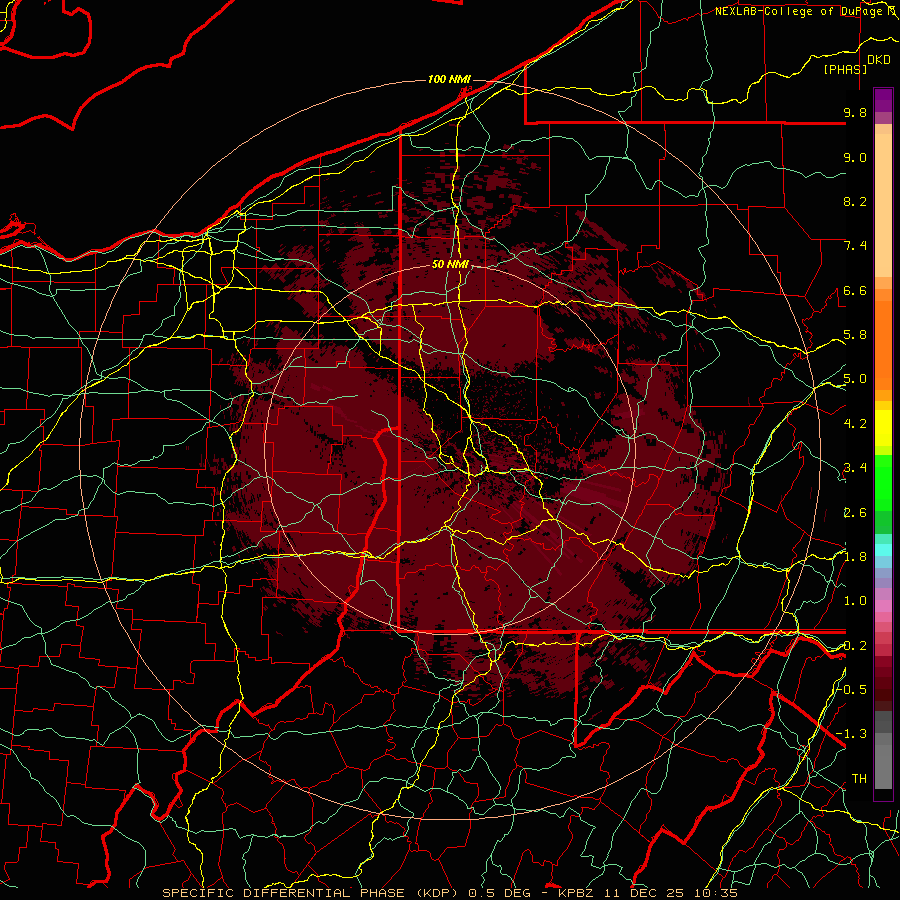Click the 3.4 value on the scale
Image resolution: width=900 pixels, height=900 pixels.
855,468
